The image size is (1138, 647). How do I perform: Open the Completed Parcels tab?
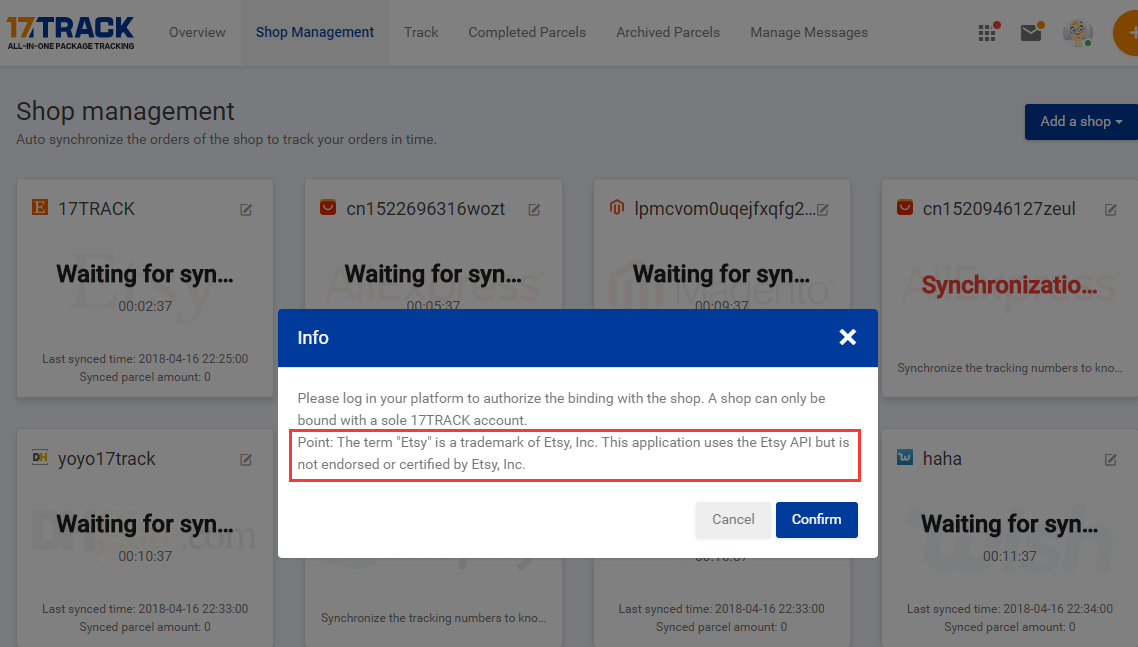527,33
